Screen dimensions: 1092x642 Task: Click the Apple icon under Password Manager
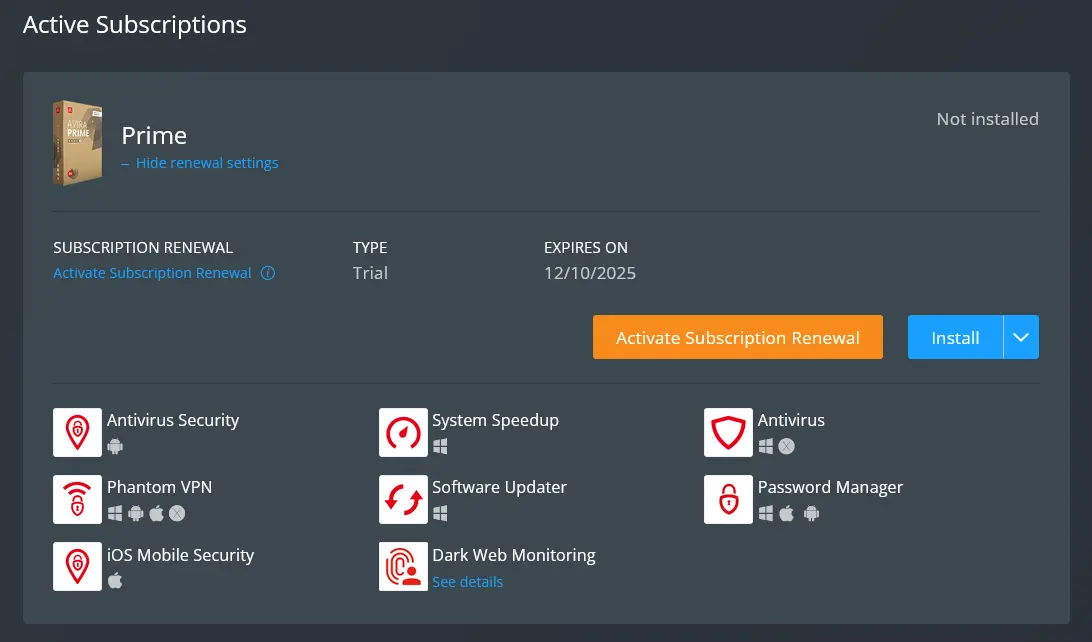[786, 513]
